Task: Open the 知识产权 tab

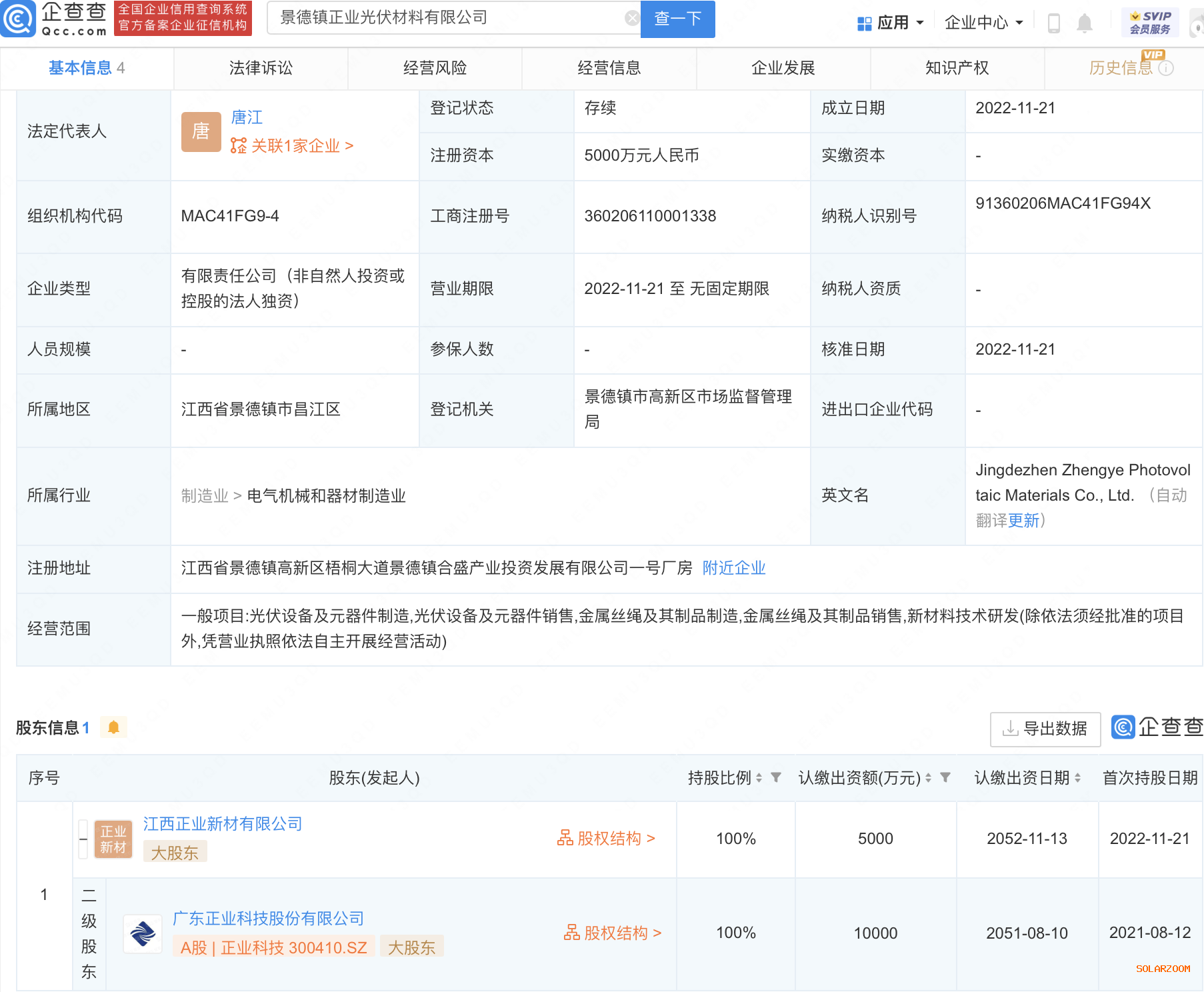Action: coord(957,68)
